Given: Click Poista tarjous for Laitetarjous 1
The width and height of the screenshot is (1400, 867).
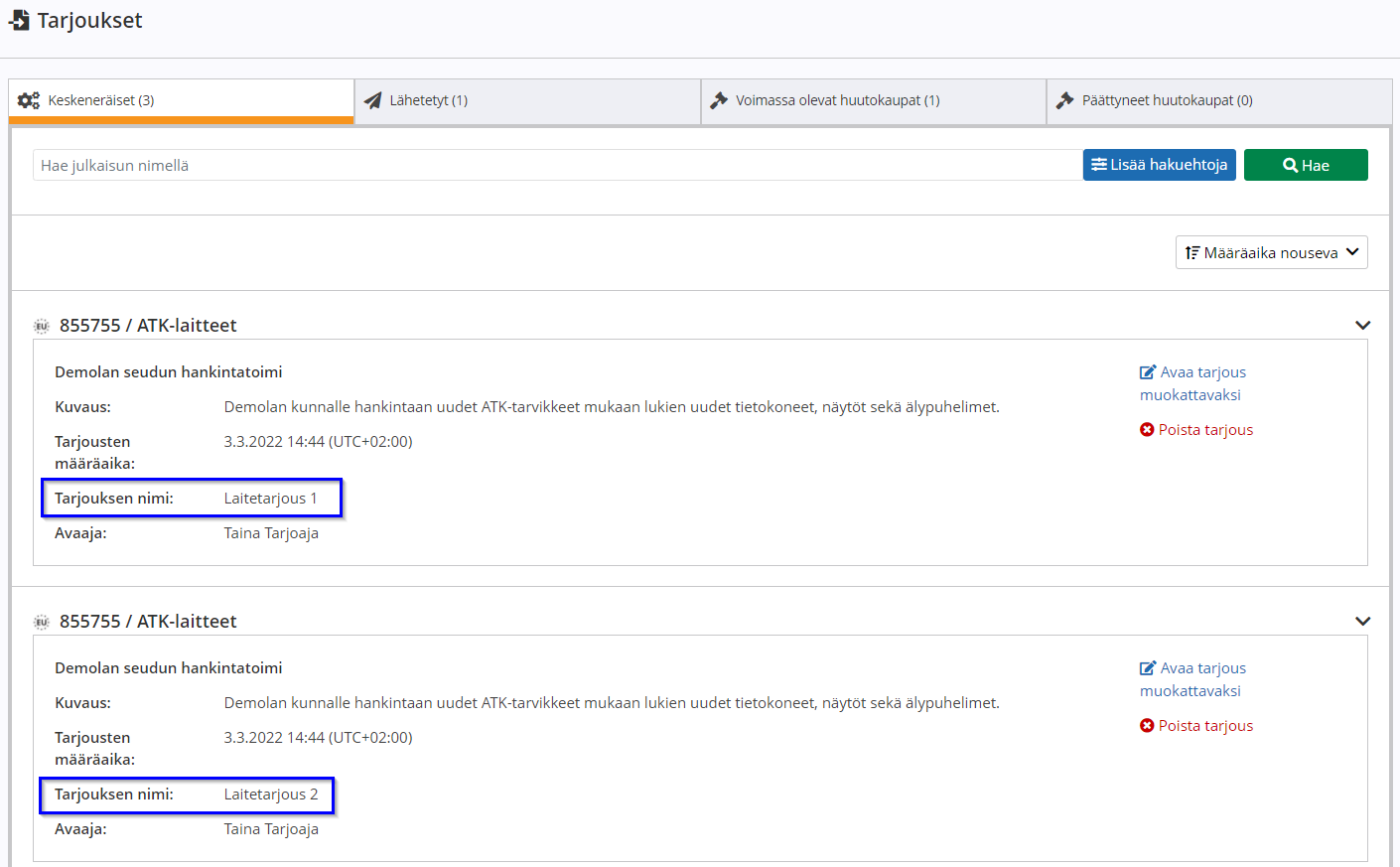Looking at the screenshot, I should 1196,430.
